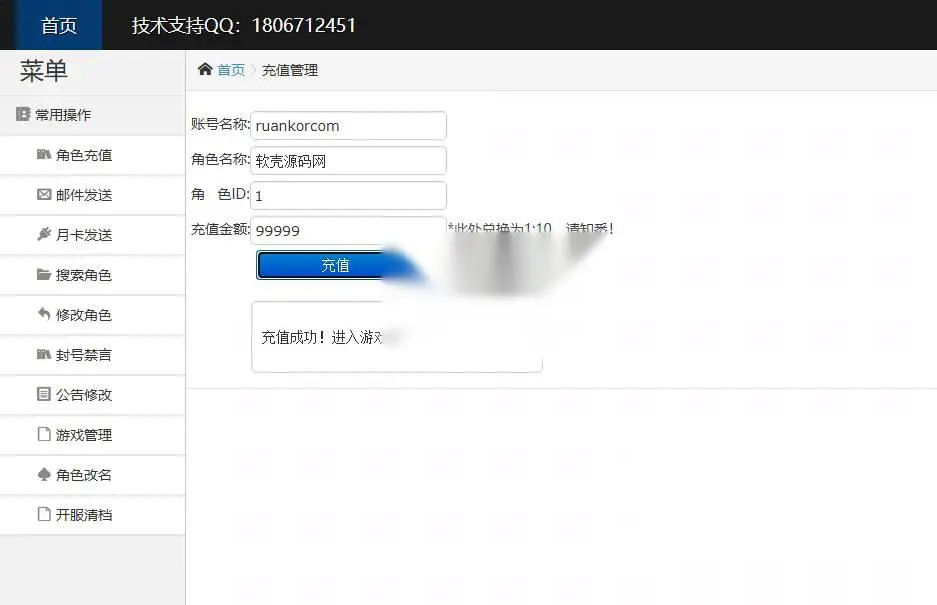Click the 充值管理 breadcrumb text
The height and width of the screenshot is (605, 937).
click(x=290, y=71)
